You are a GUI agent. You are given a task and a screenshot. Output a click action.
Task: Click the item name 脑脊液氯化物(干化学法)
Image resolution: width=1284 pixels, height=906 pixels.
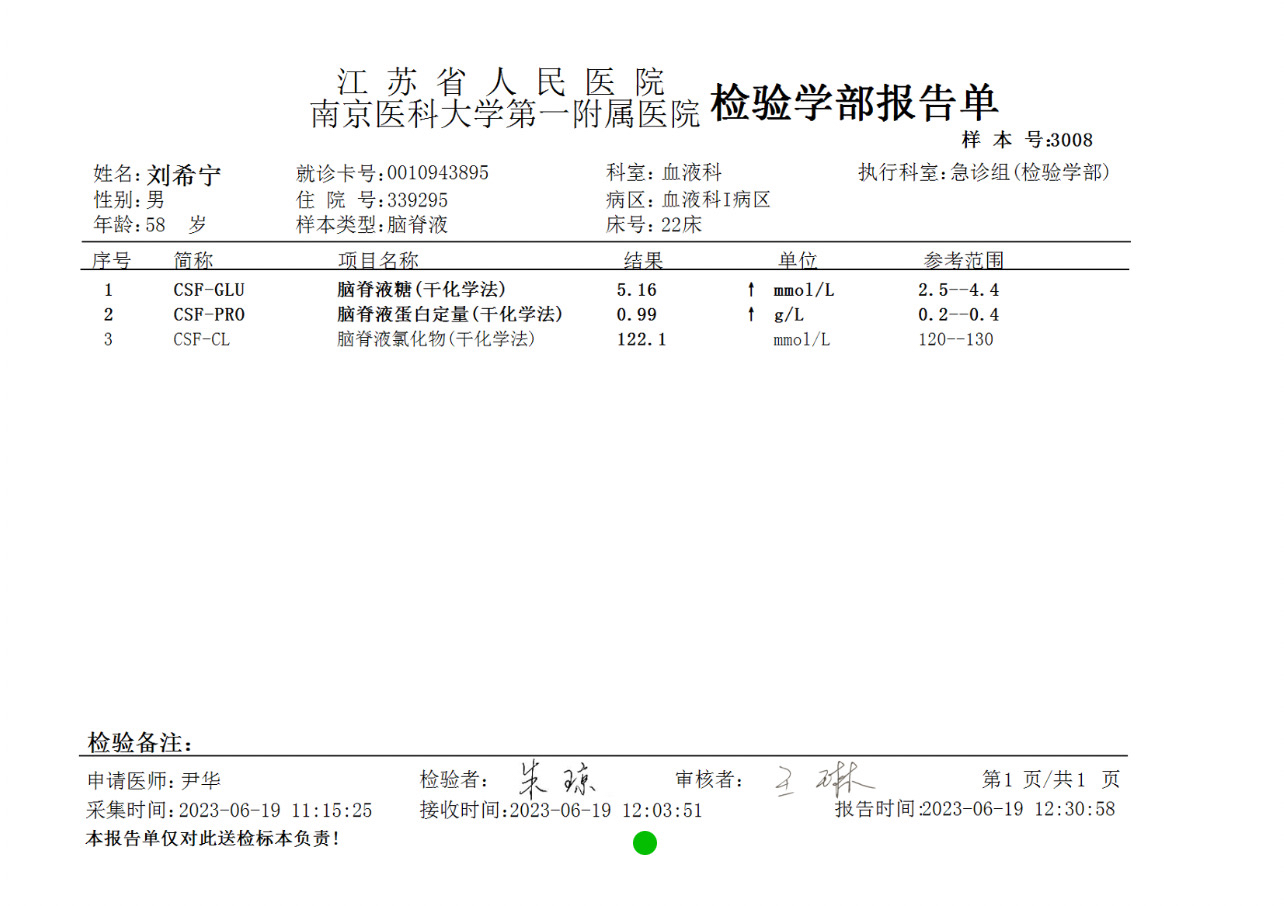pos(436,340)
